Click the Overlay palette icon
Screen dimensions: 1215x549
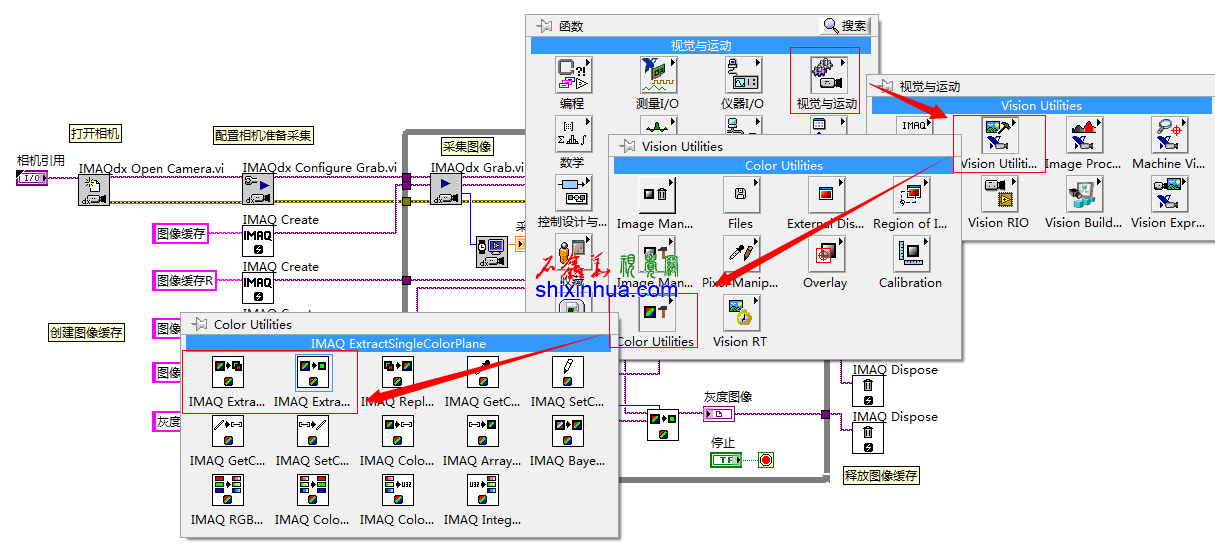pyautogui.click(x=825, y=254)
